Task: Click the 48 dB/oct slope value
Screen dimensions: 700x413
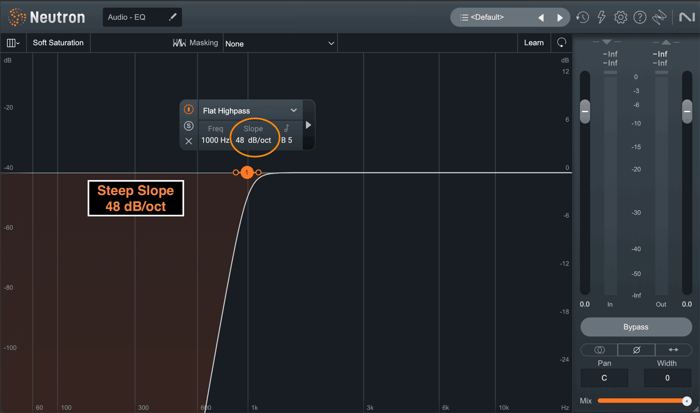Action: (253, 140)
